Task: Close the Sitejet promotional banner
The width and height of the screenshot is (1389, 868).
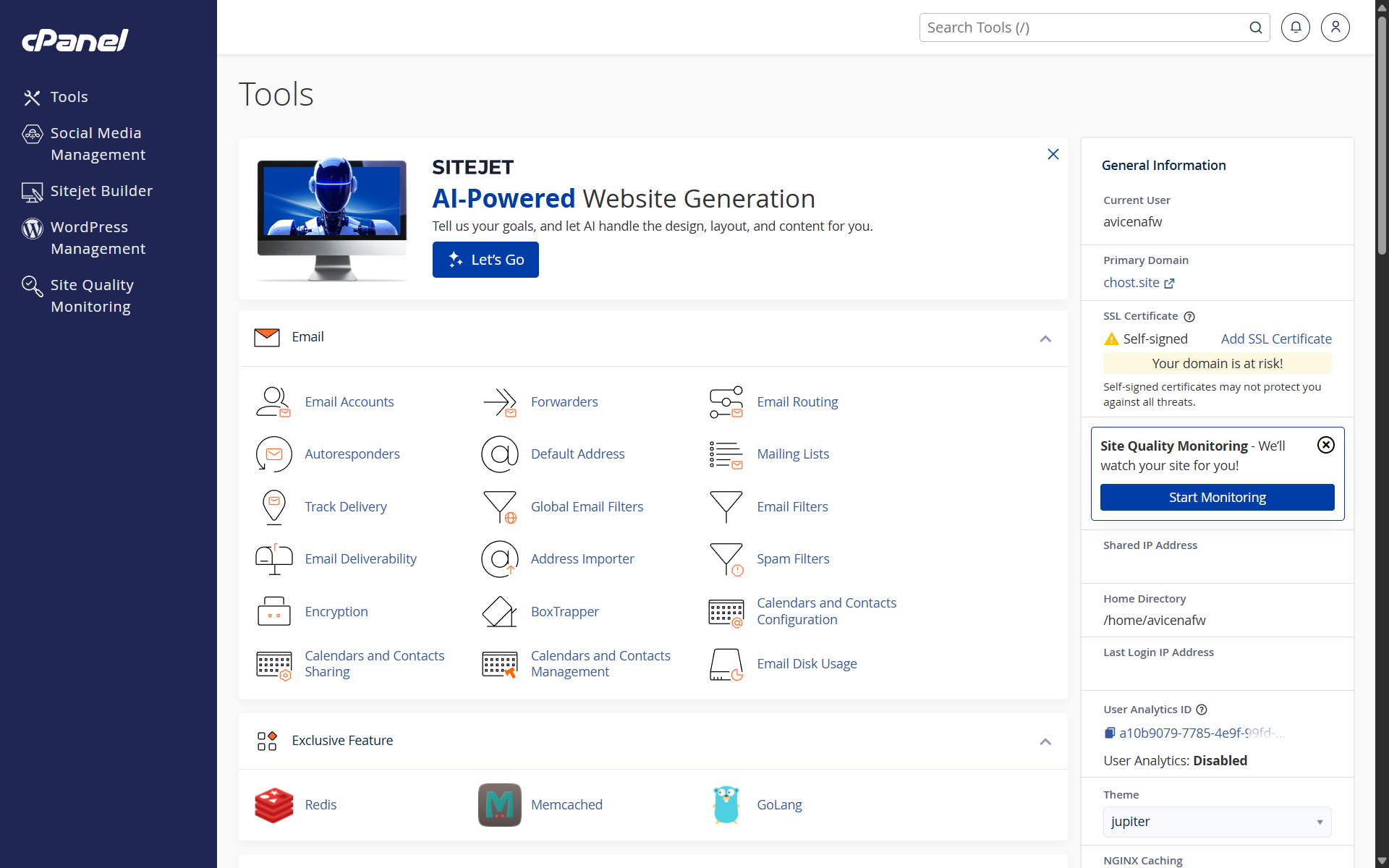Action: pos(1053,154)
